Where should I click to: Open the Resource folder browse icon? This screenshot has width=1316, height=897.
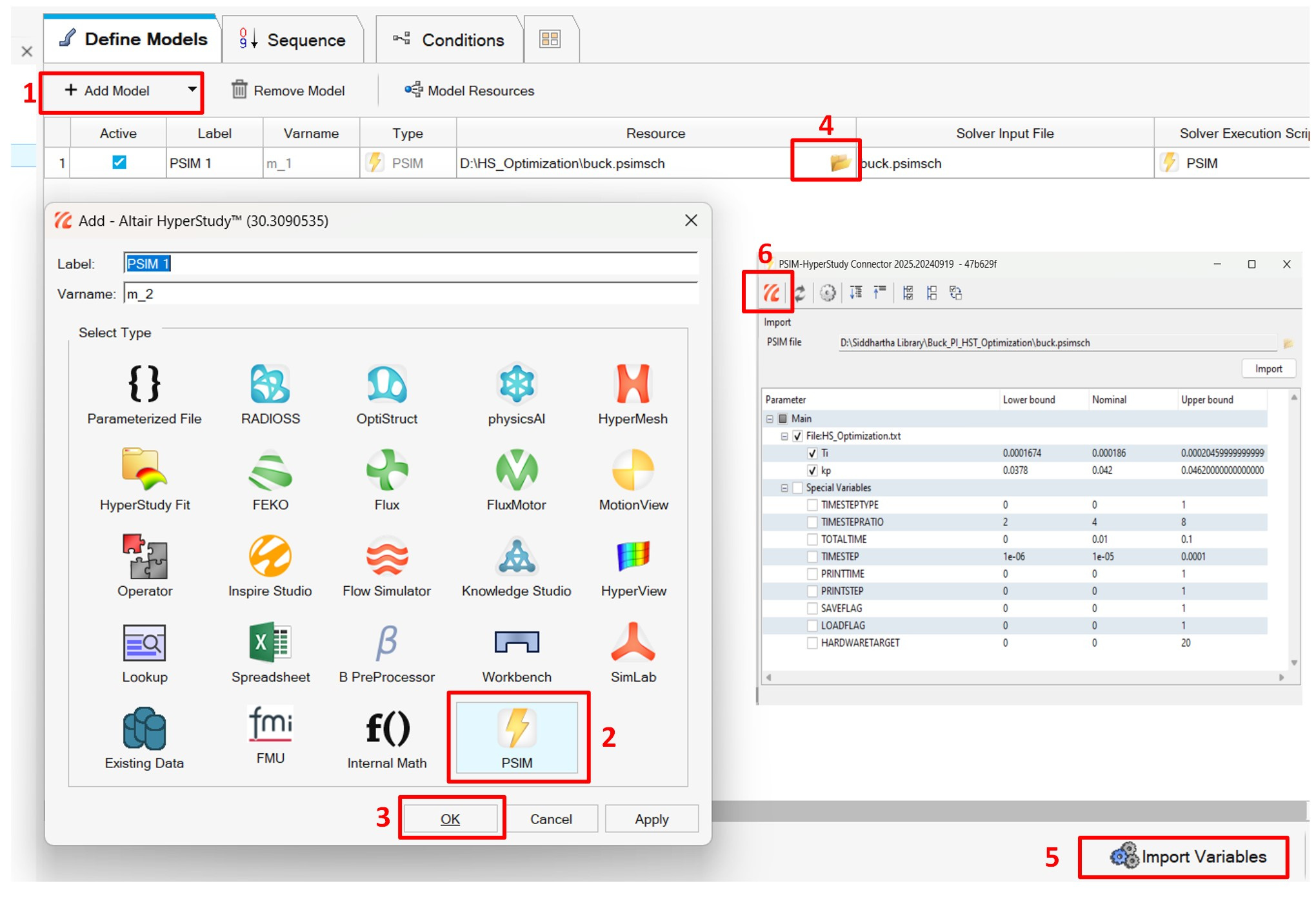click(839, 163)
